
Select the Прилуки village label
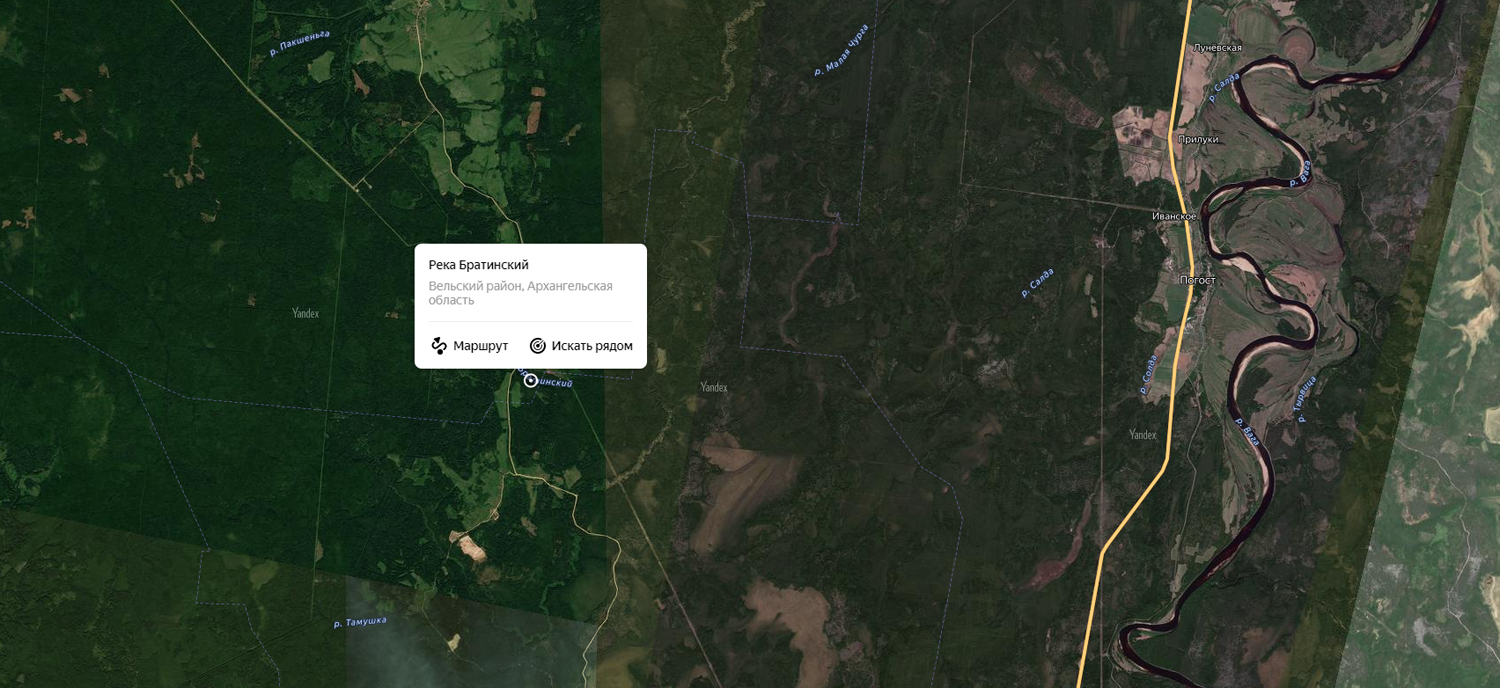tap(1198, 140)
